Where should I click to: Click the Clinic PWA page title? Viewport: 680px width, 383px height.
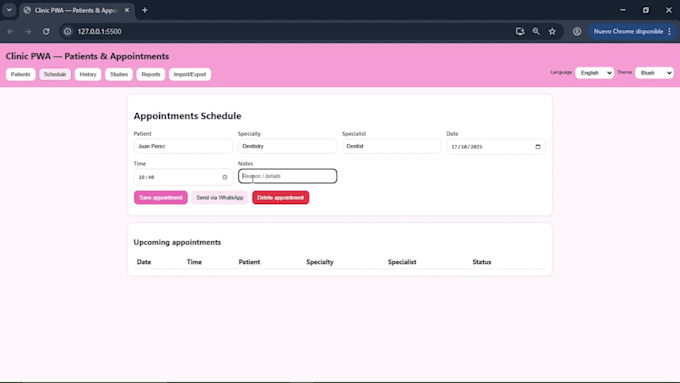click(87, 56)
